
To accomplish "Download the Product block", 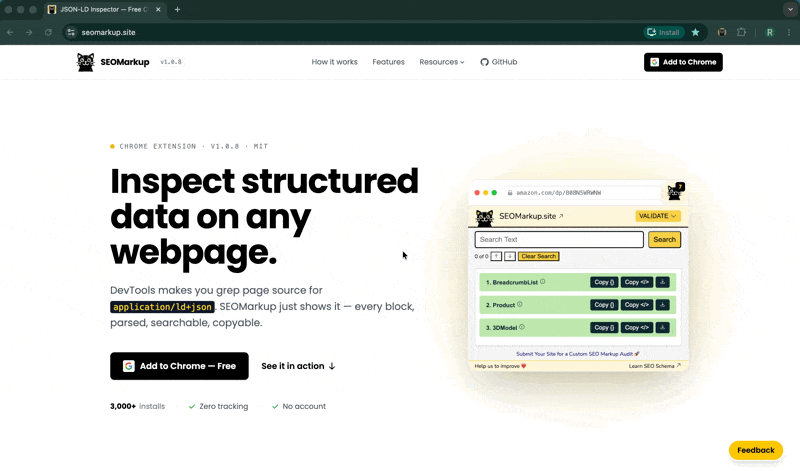I will pyautogui.click(x=662, y=305).
